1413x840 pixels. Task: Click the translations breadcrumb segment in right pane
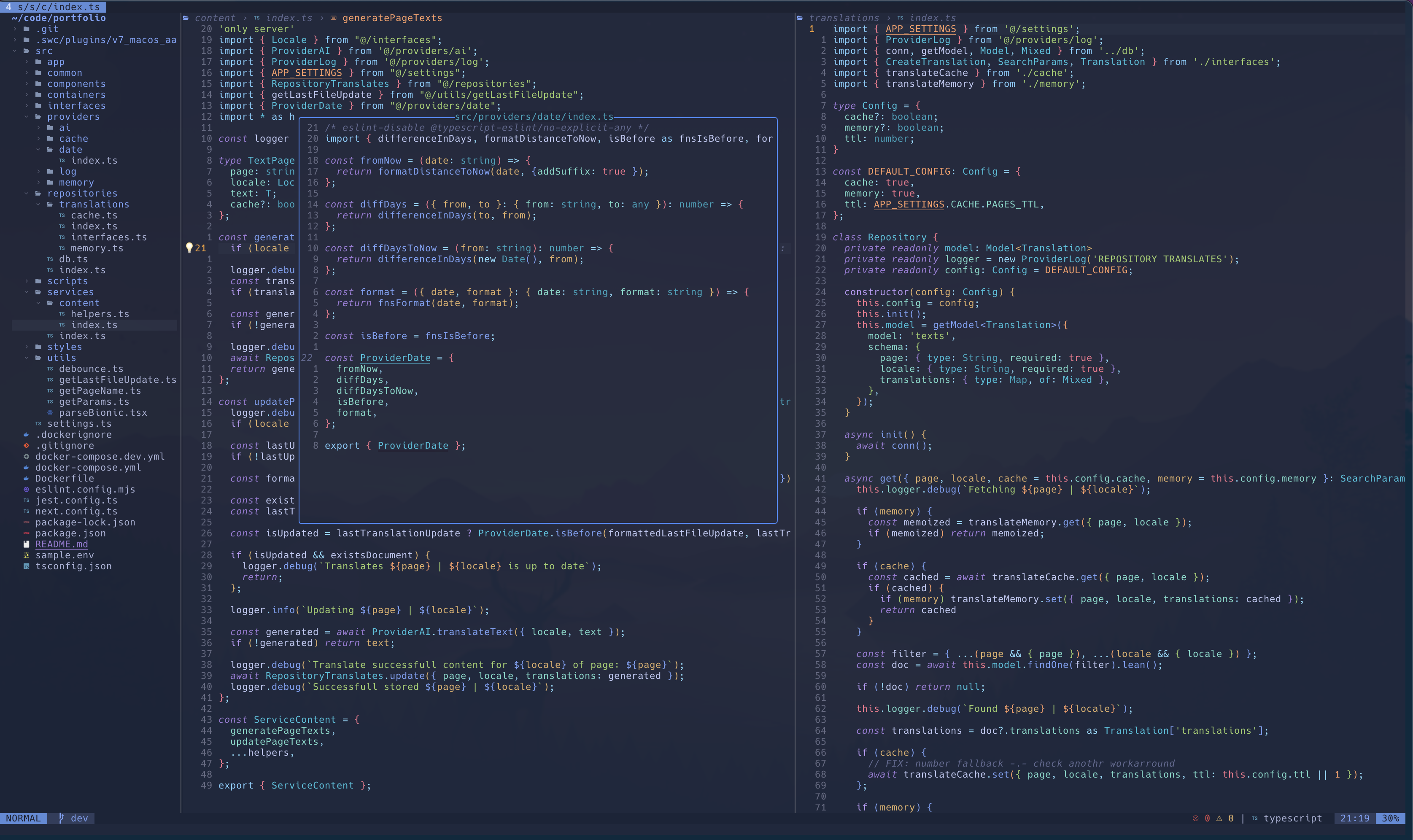[844, 18]
